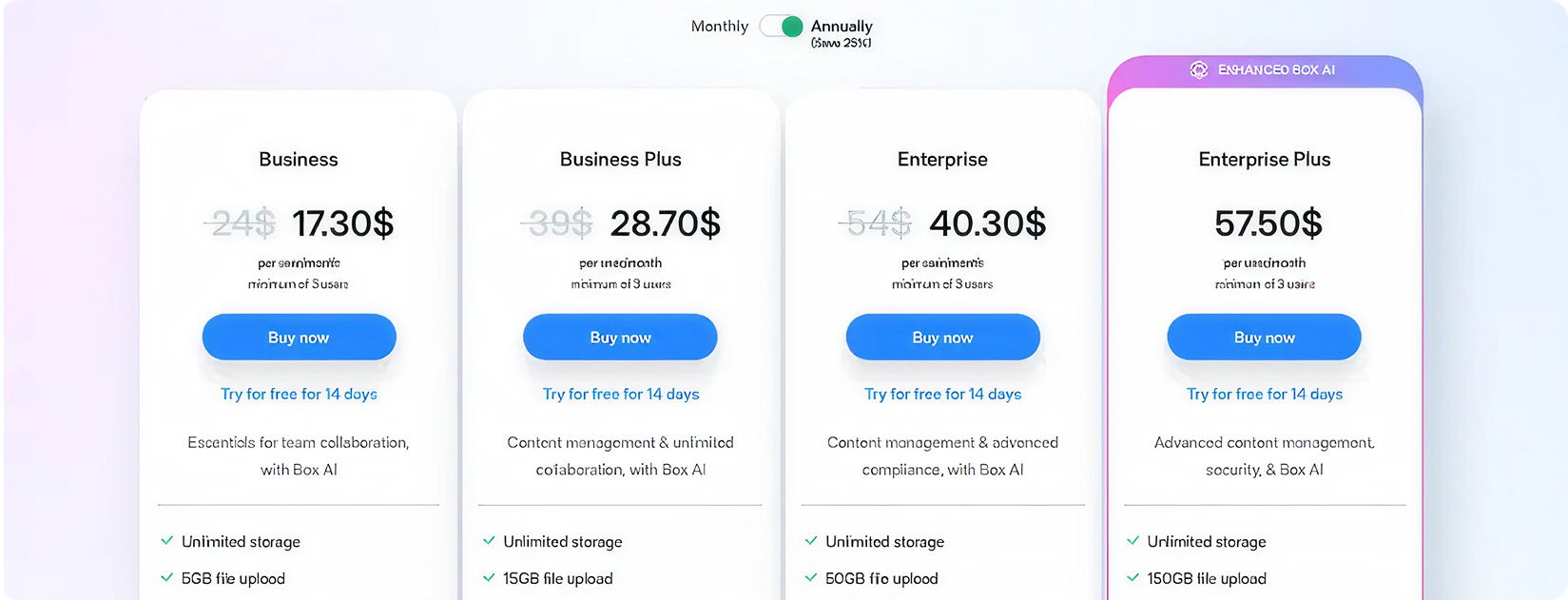Viewport: 1568px width, 600px height.
Task: Click checkmark beside 150GB file upload
Action: (x=1132, y=577)
